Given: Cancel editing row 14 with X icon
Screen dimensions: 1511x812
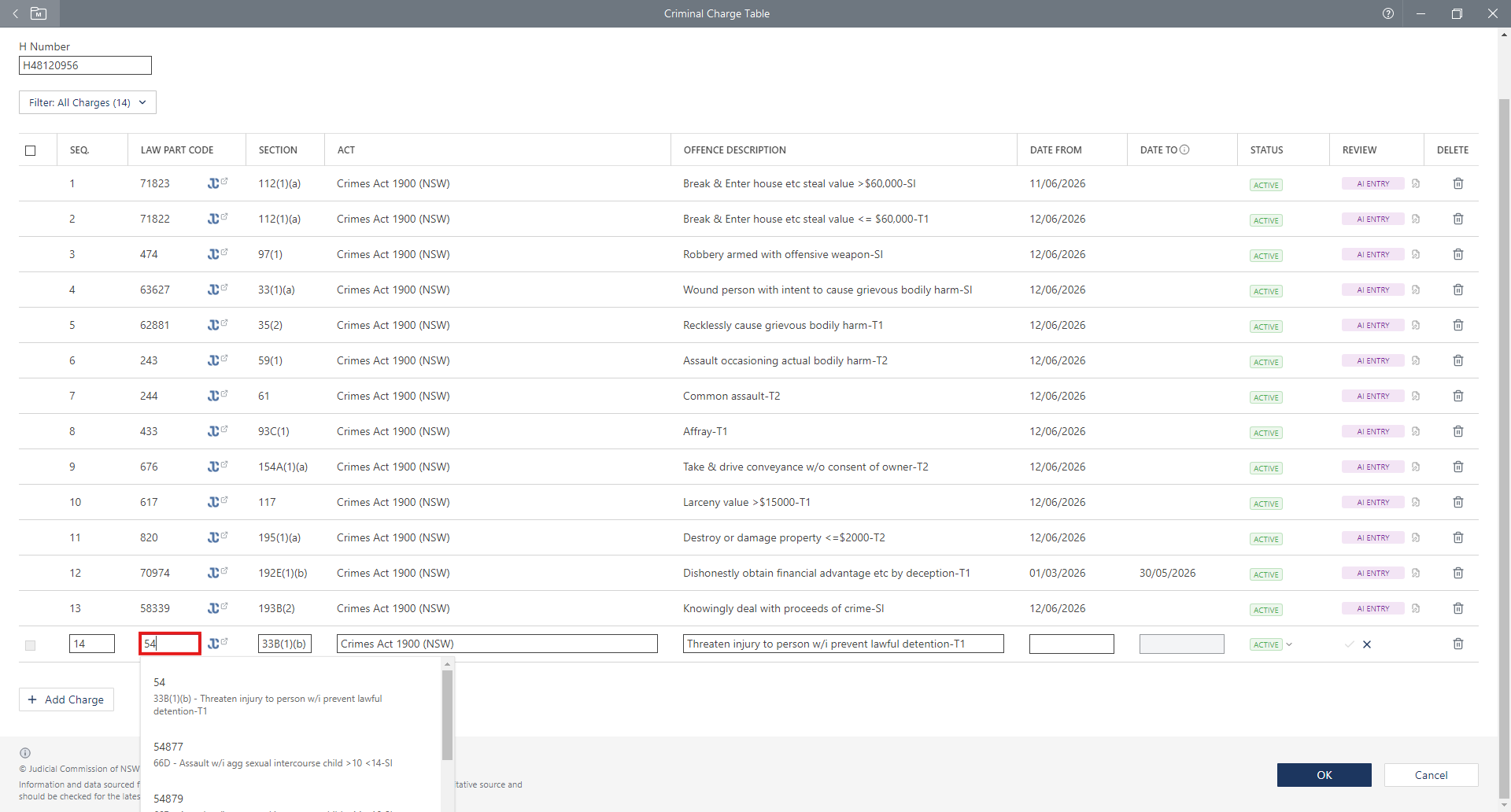Looking at the screenshot, I should [1367, 644].
